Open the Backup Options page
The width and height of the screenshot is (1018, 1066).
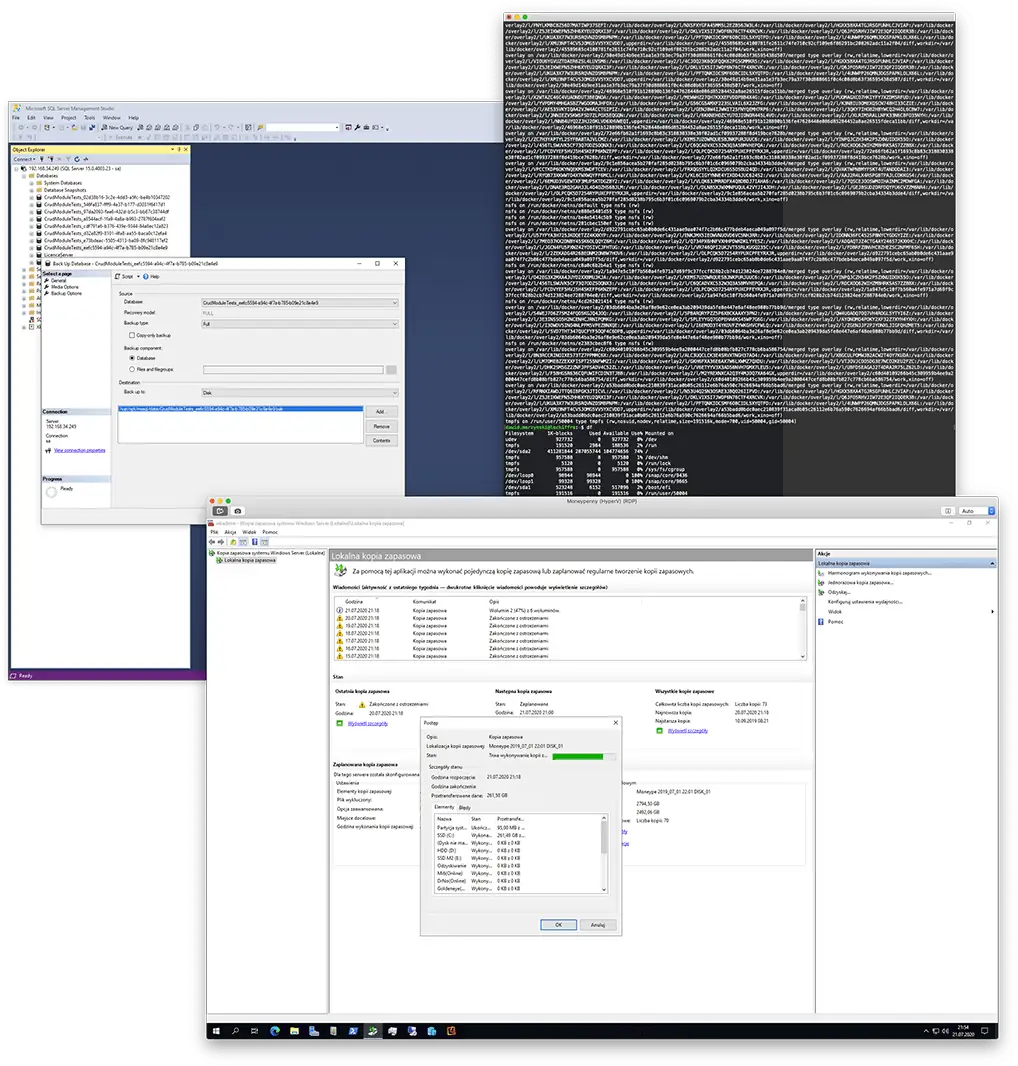pos(66,293)
